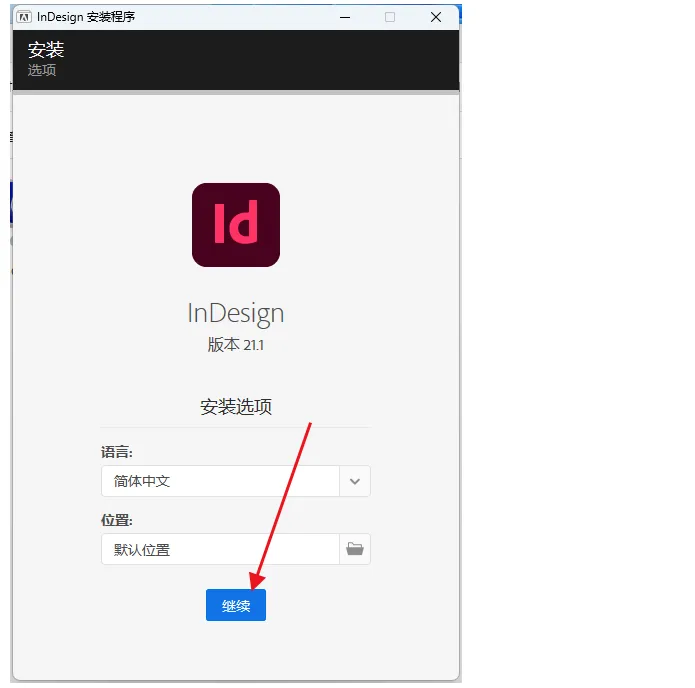Screen dimensions: 695x688
Task: Click the InDesign product name text
Action: pos(236,314)
